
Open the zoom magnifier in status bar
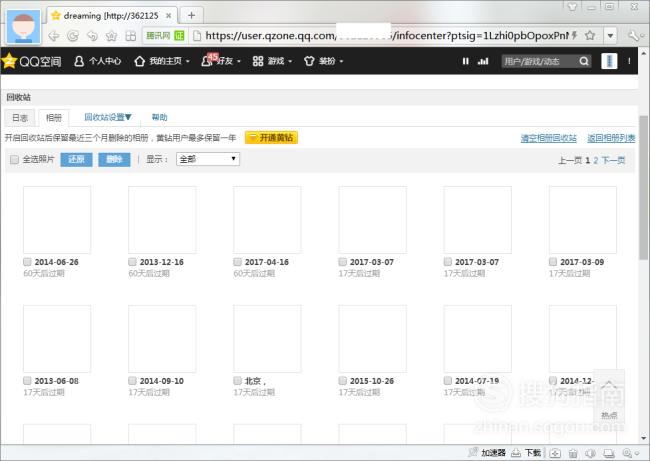(627, 453)
